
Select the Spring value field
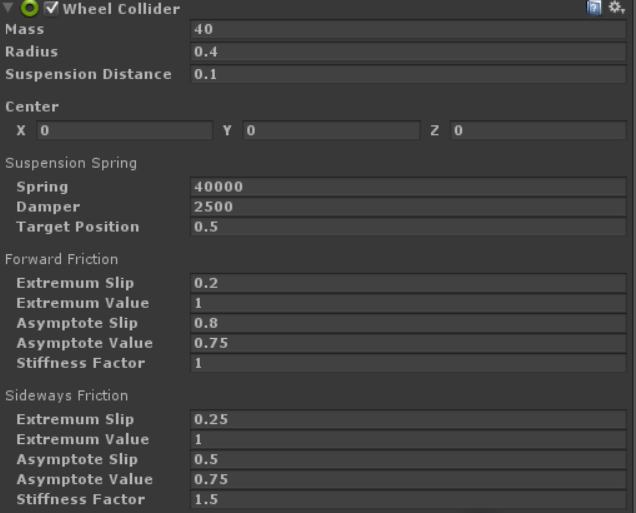(x=408, y=187)
